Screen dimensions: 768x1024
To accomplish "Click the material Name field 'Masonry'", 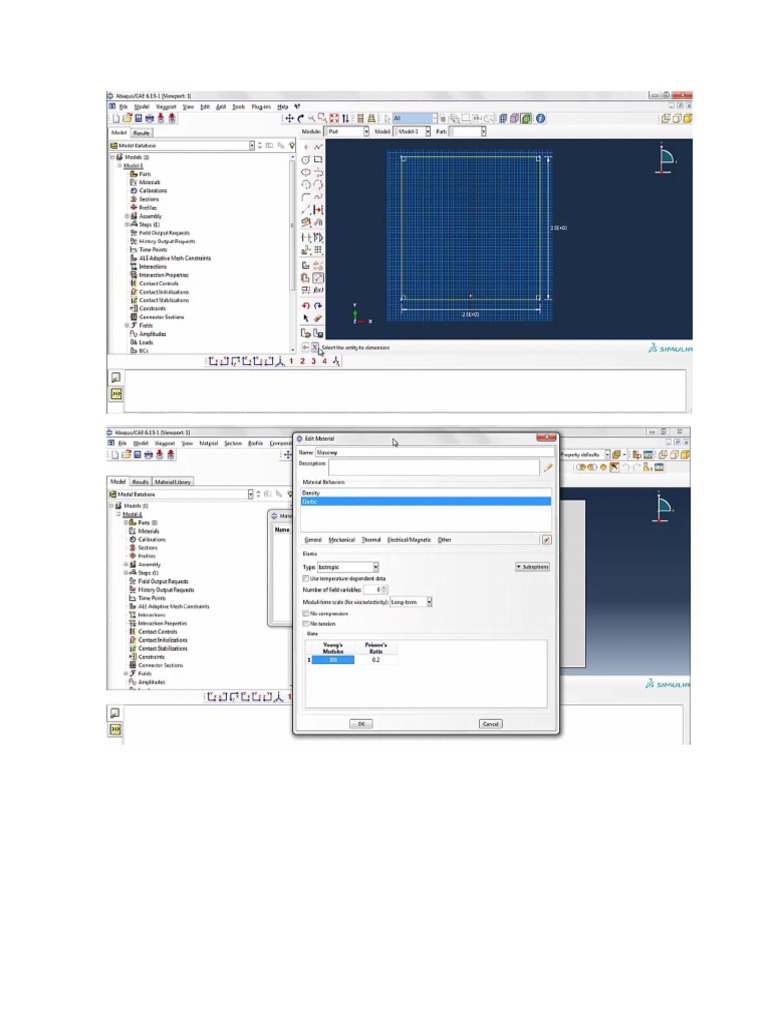I will point(435,452).
